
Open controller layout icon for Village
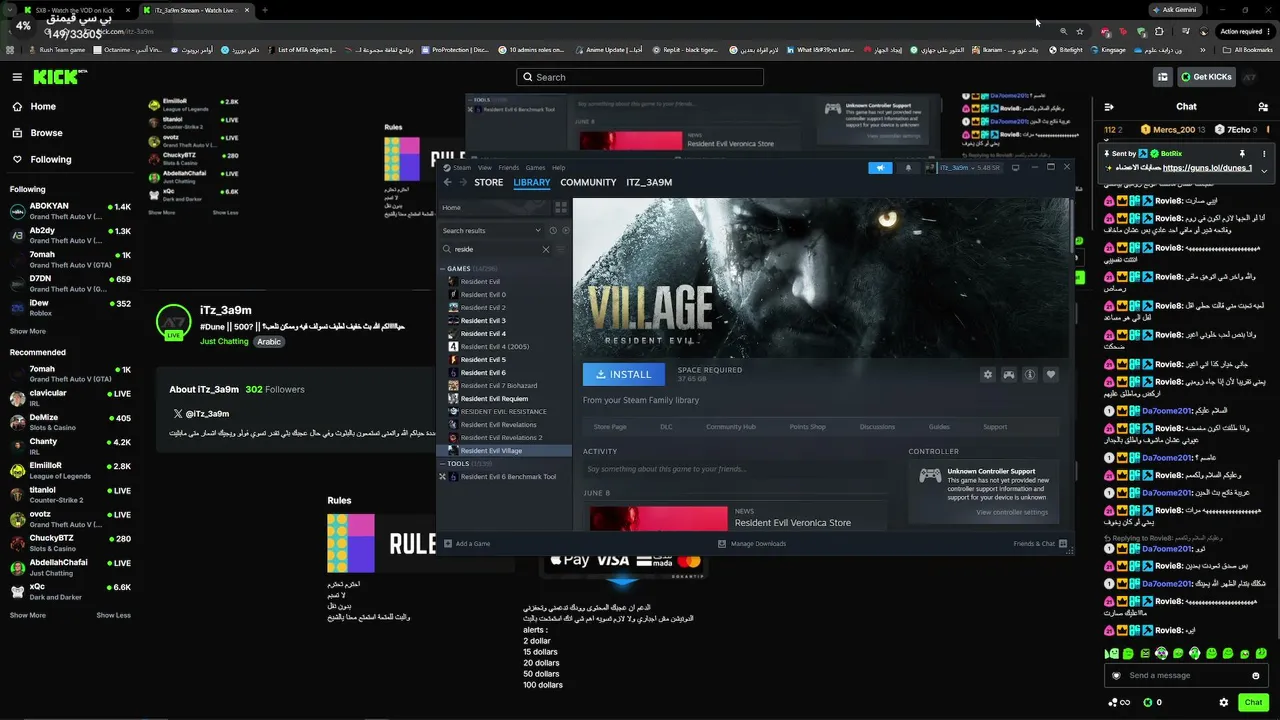pyautogui.click(x=1009, y=375)
